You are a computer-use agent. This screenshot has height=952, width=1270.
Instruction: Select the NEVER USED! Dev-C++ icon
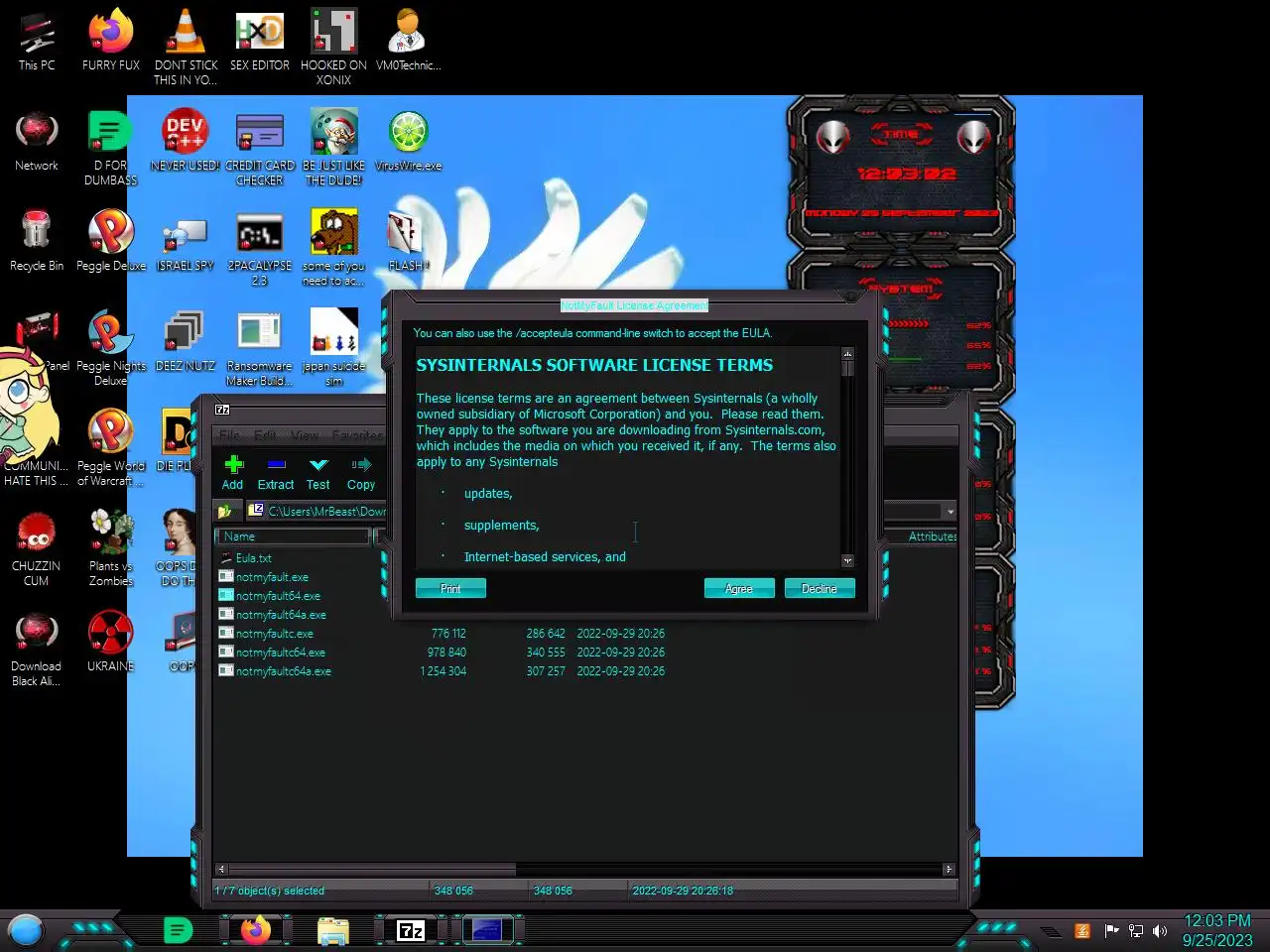point(186,142)
